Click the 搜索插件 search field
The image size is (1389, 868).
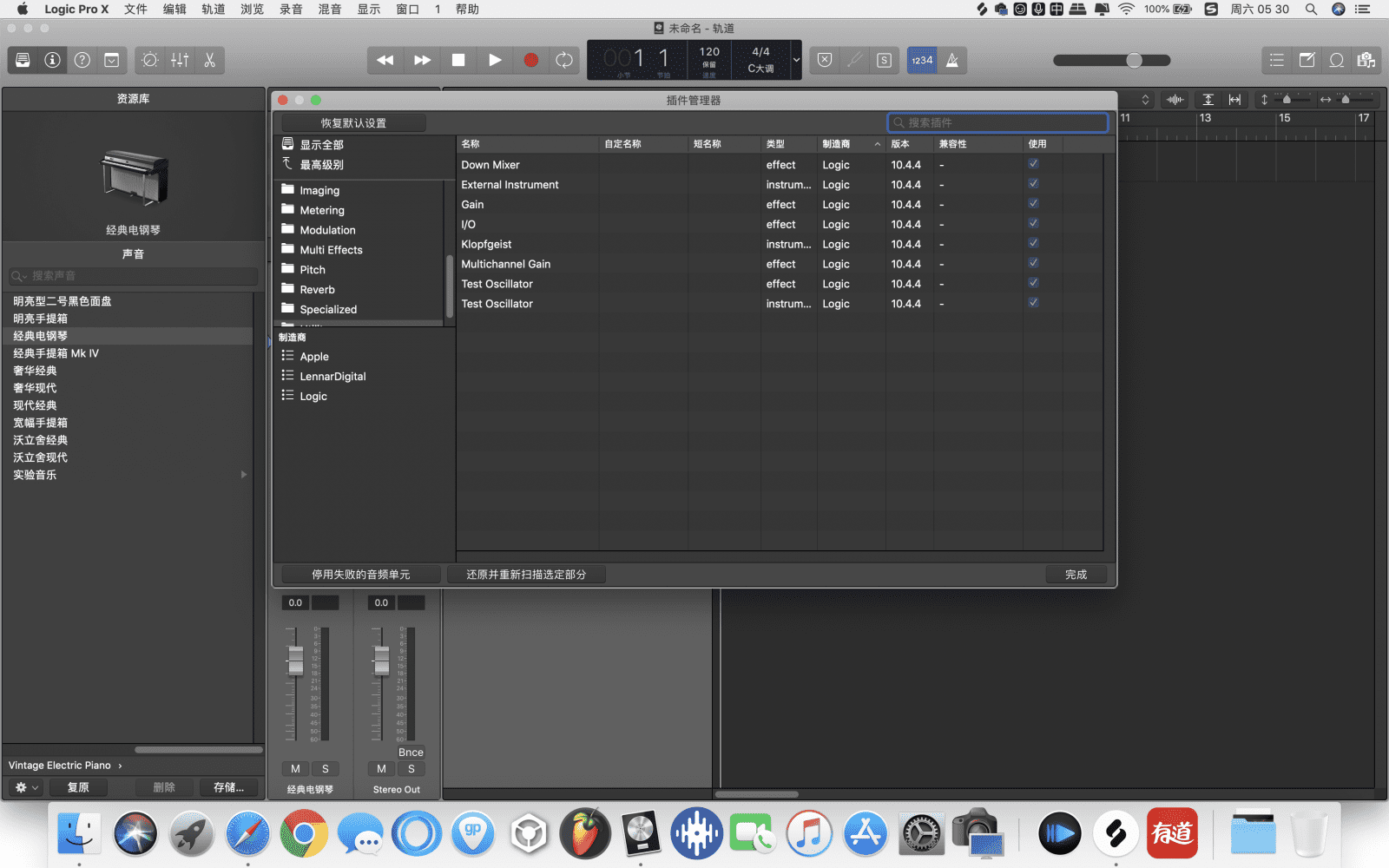[998, 122]
